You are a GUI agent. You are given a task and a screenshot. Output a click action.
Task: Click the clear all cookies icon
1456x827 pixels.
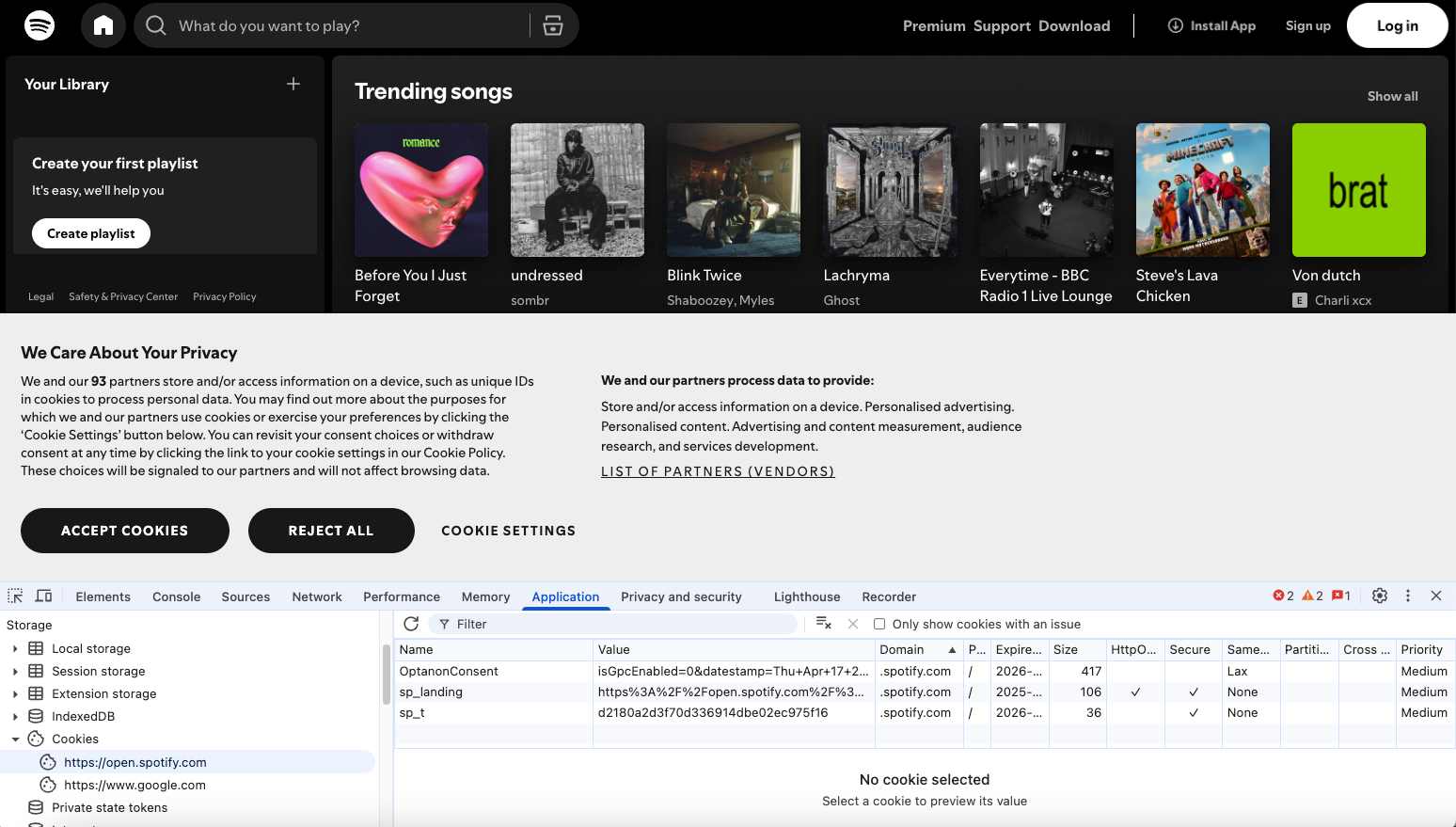click(824, 623)
